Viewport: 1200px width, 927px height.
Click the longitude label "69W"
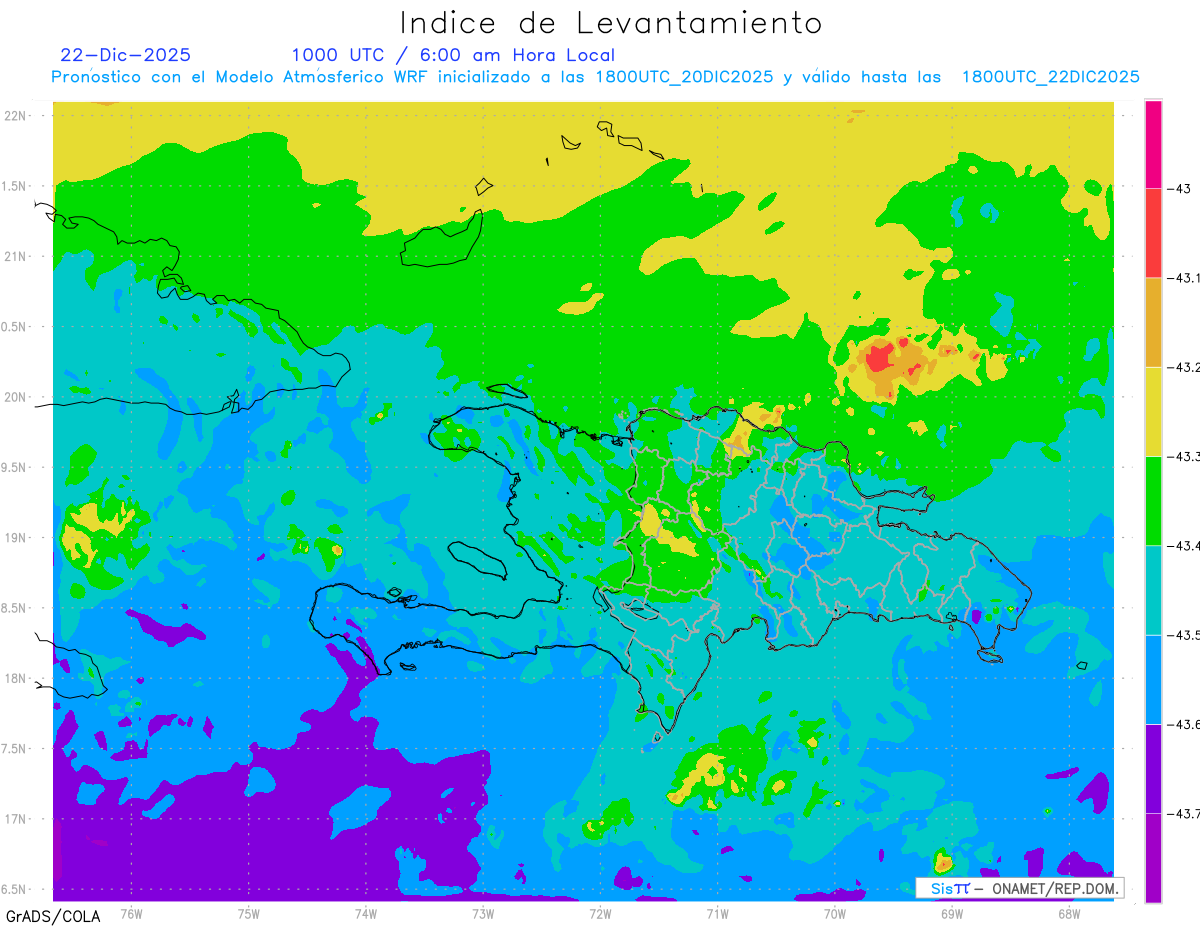click(952, 912)
